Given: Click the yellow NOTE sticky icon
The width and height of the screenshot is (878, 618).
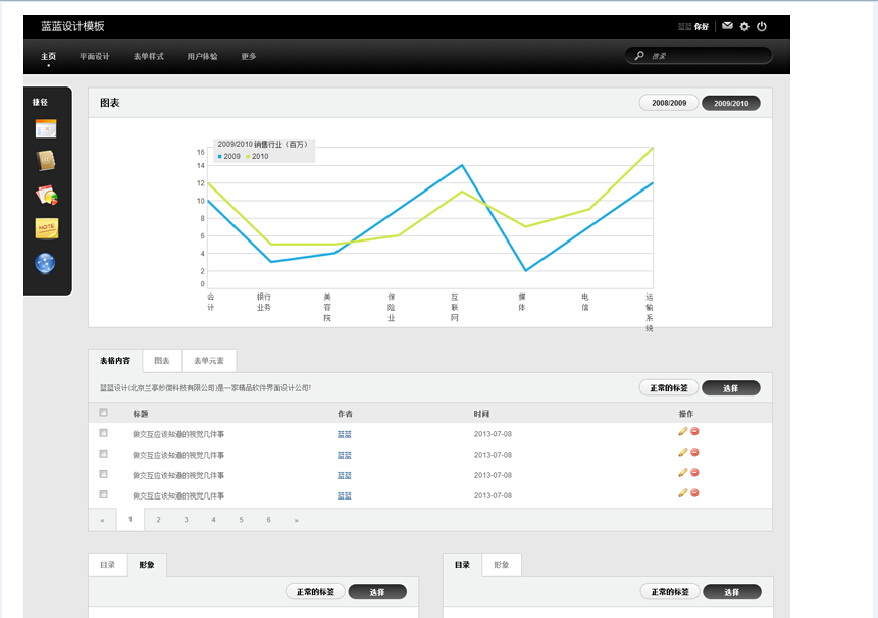Looking at the screenshot, I should click(46, 229).
